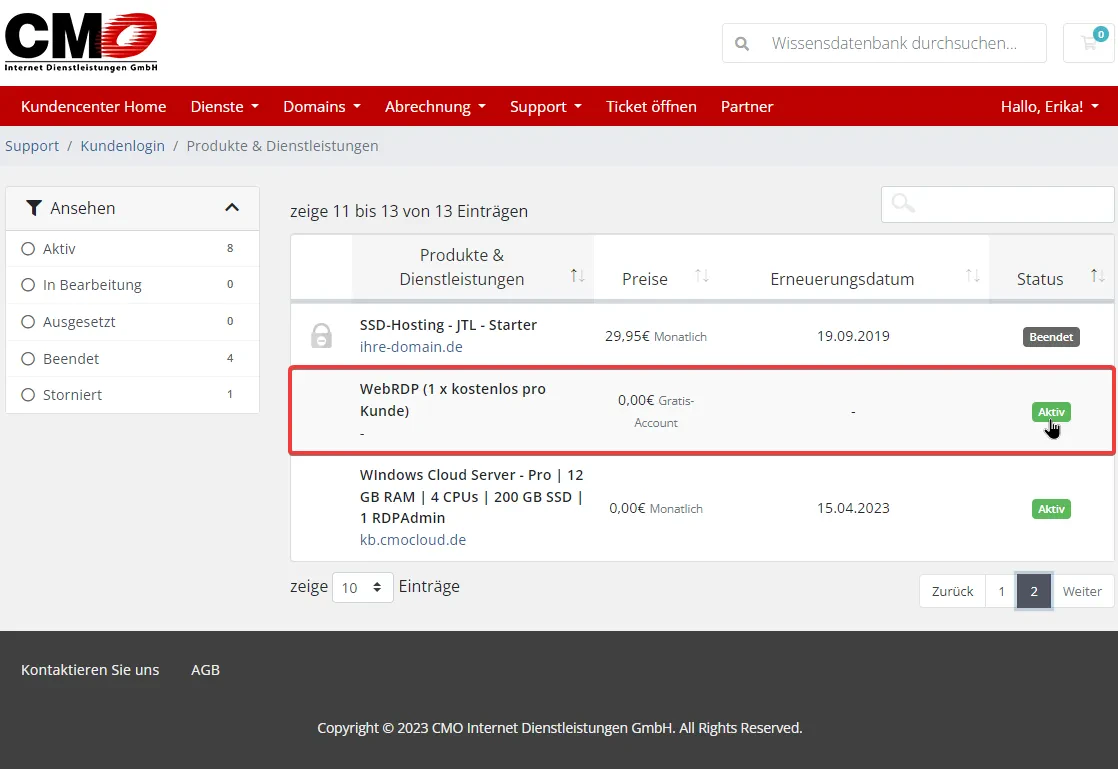The height and width of the screenshot is (769, 1118).
Task: Click the Beendet status badge
Action: click(1051, 336)
